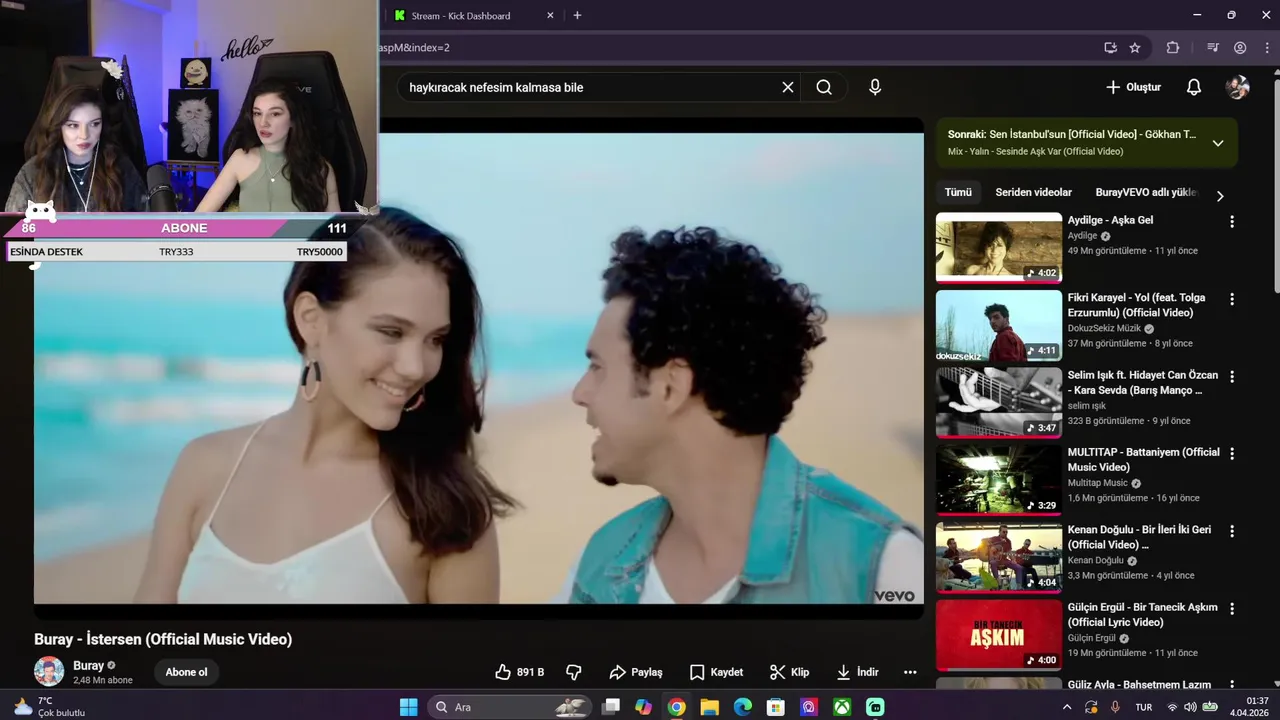Viewport: 1280px width, 720px height.
Task: Bookmark this page with the star icon
Action: click(x=1135, y=47)
